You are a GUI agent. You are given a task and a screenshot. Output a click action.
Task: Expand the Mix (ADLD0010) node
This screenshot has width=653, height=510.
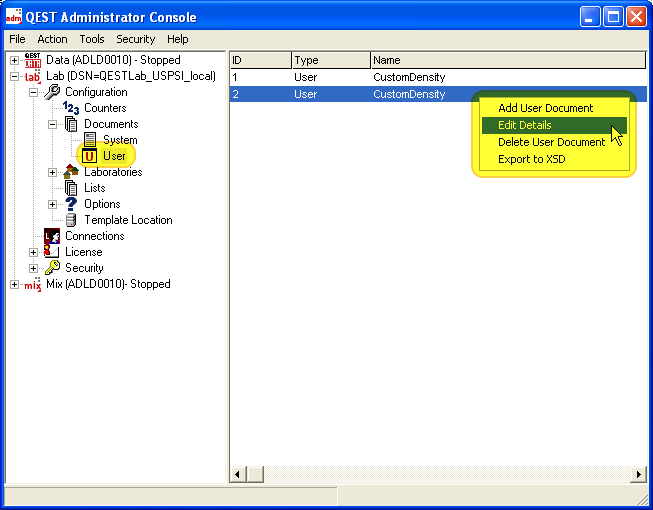tap(14, 284)
